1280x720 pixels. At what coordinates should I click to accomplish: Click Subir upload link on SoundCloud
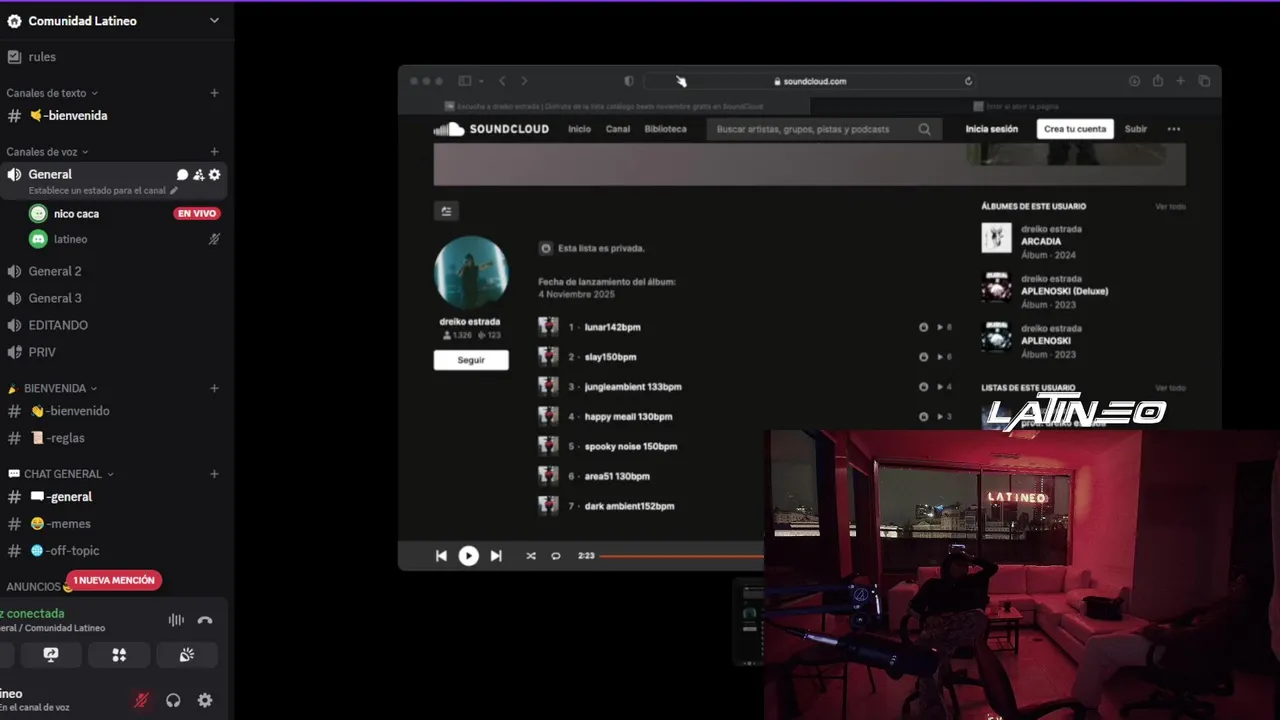point(1136,129)
